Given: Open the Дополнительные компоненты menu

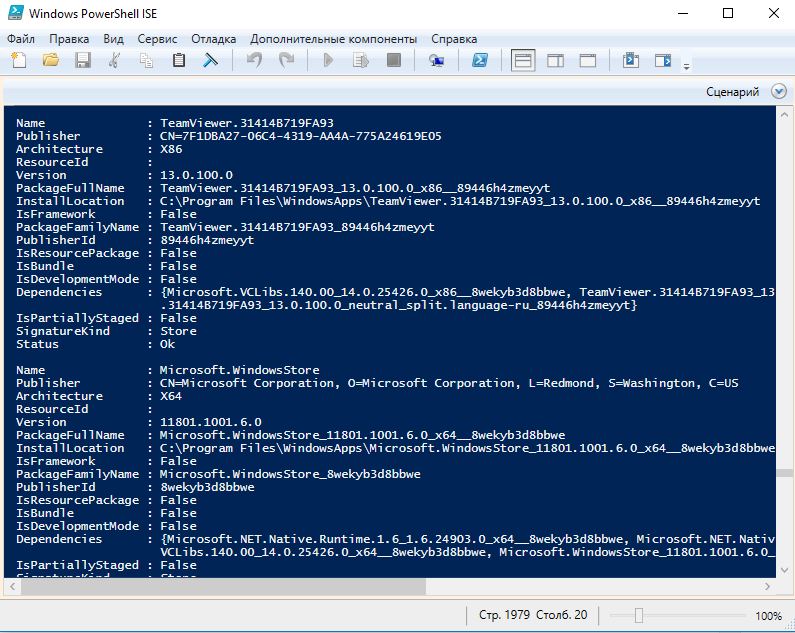Looking at the screenshot, I should (x=333, y=39).
